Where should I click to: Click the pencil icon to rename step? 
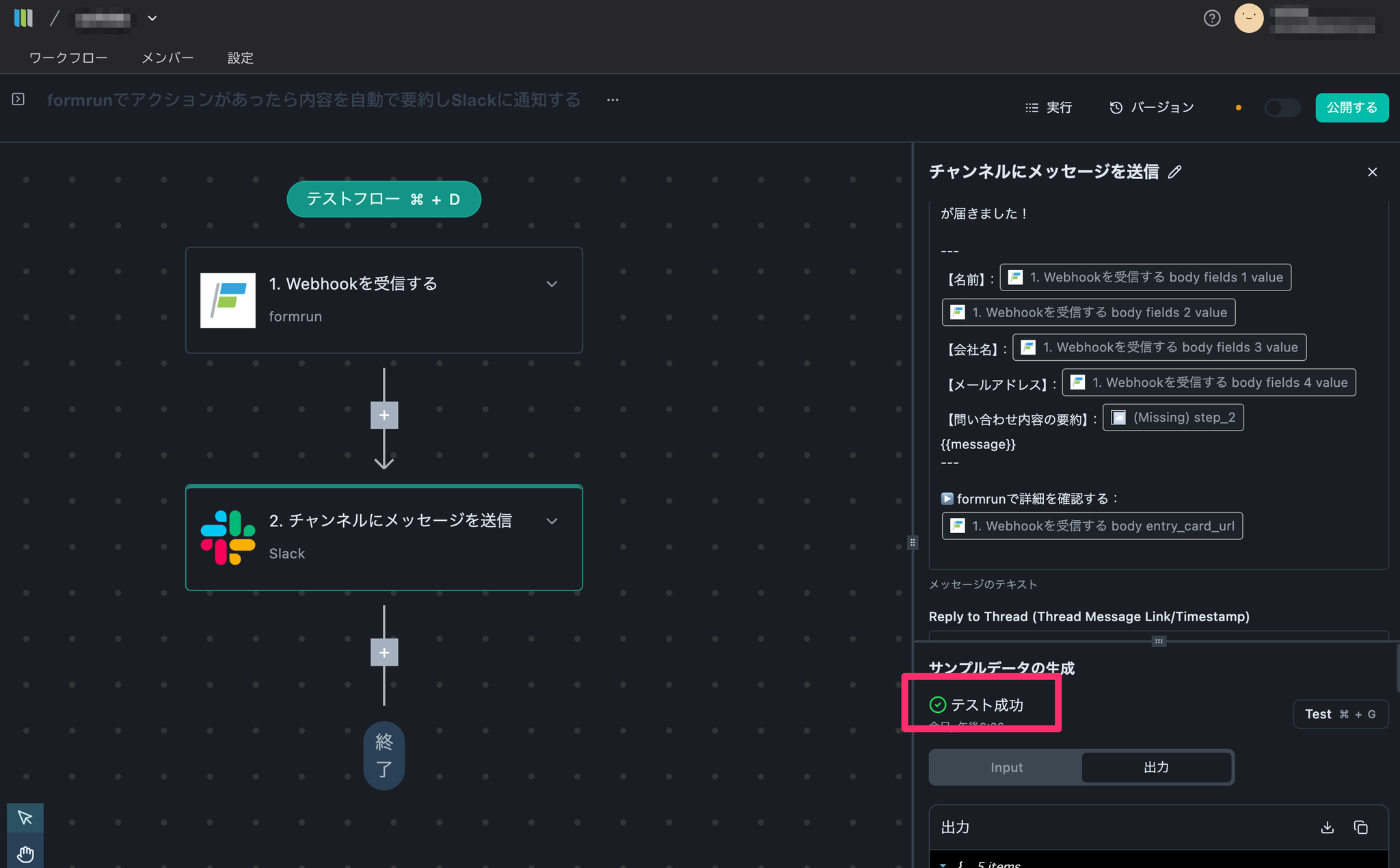coord(1174,172)
